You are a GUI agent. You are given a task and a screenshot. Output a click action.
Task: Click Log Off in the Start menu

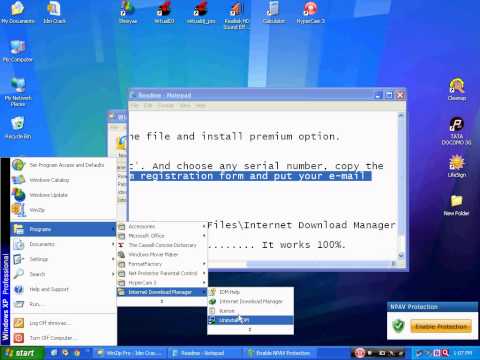[63, 323]
